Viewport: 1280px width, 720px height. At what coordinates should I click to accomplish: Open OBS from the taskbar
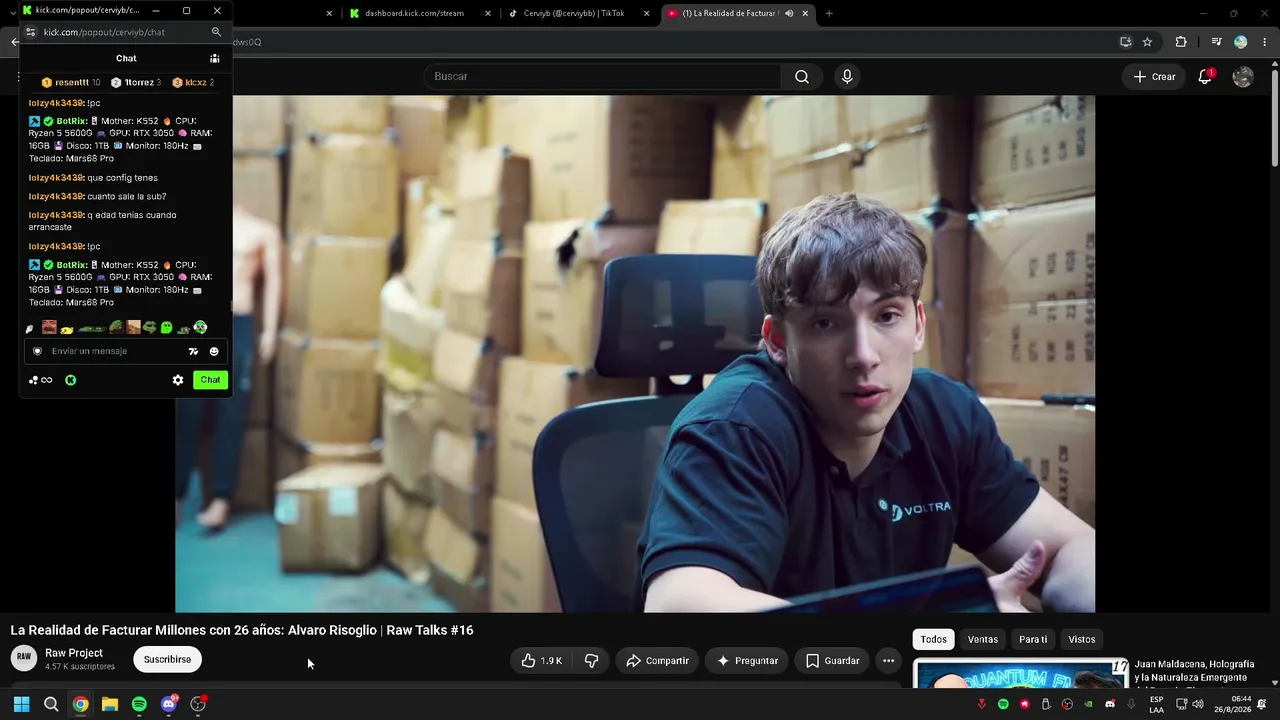coord(198,704)
